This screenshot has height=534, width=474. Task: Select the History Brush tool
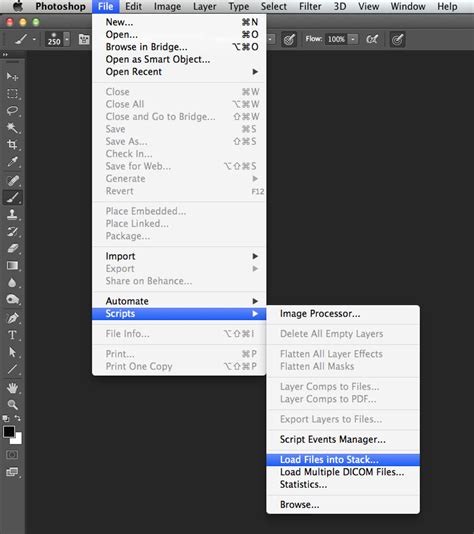coord(12,232)
